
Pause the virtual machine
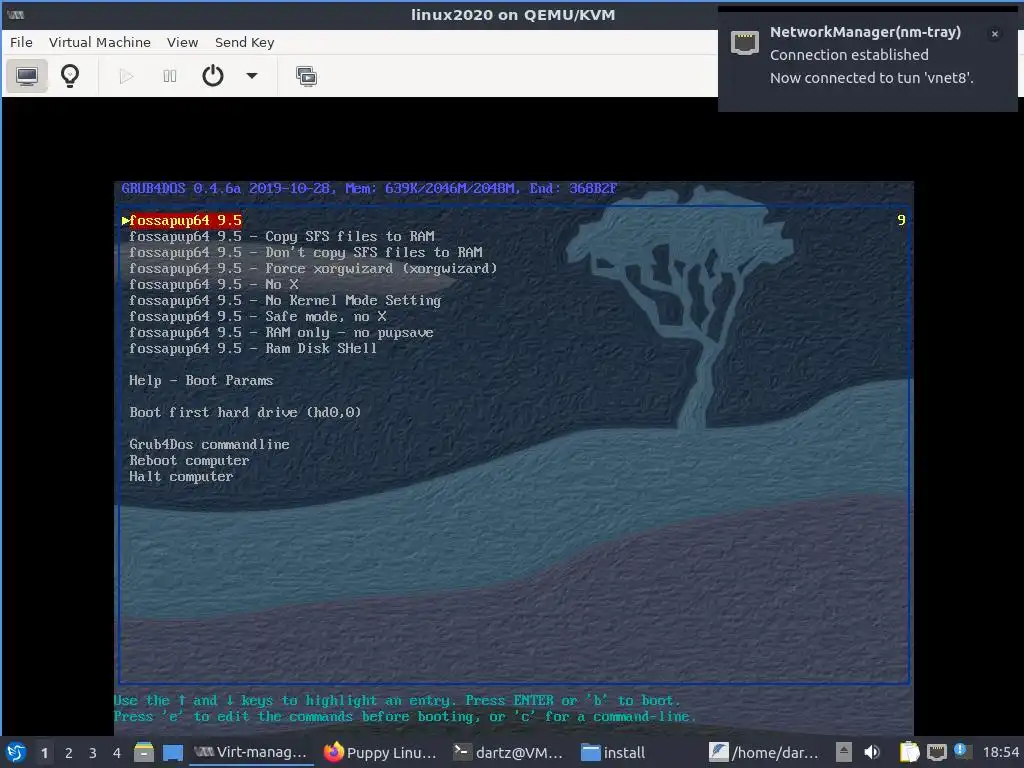click(170, 76)
